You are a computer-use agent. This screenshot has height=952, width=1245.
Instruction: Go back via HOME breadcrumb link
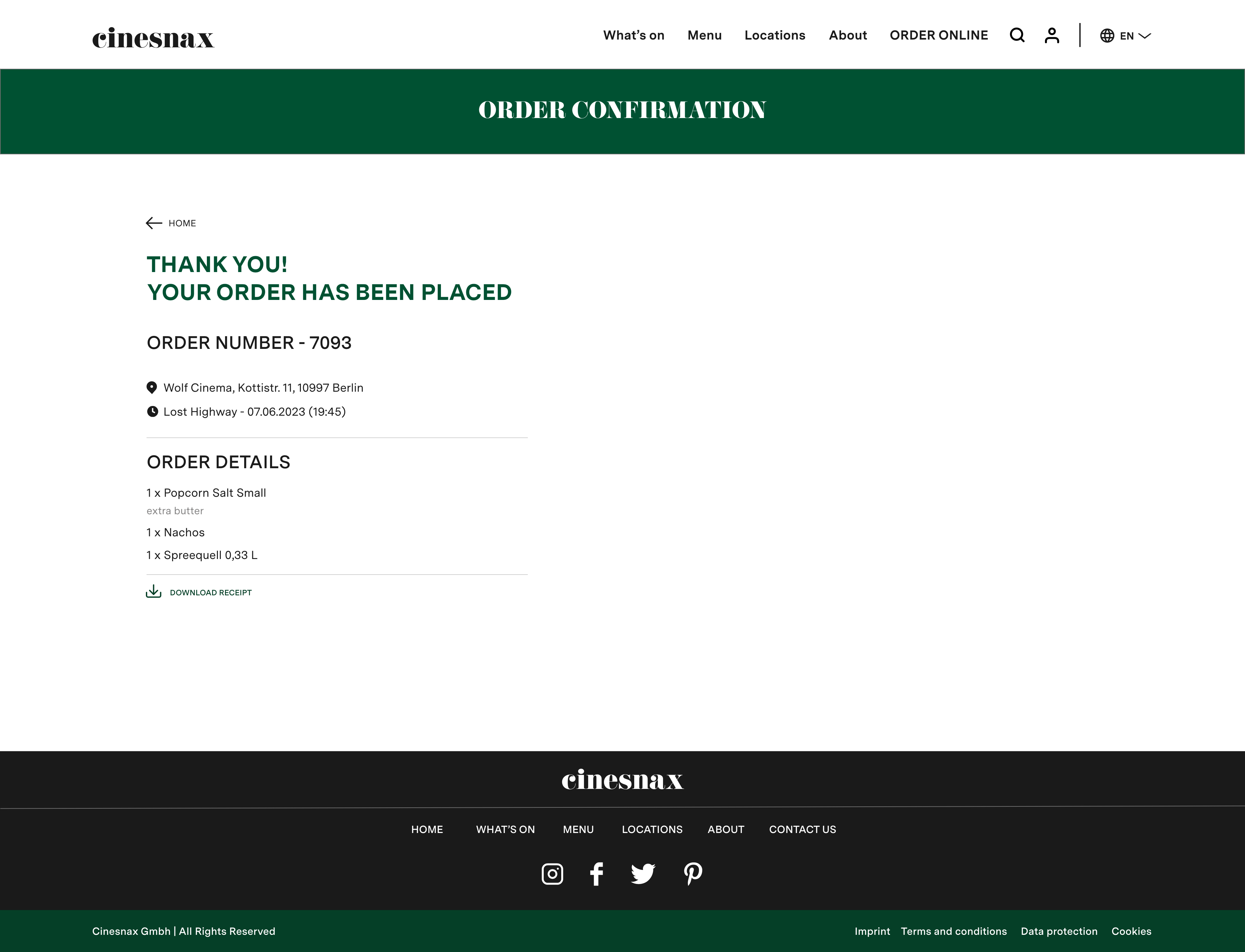click(182, 223)
